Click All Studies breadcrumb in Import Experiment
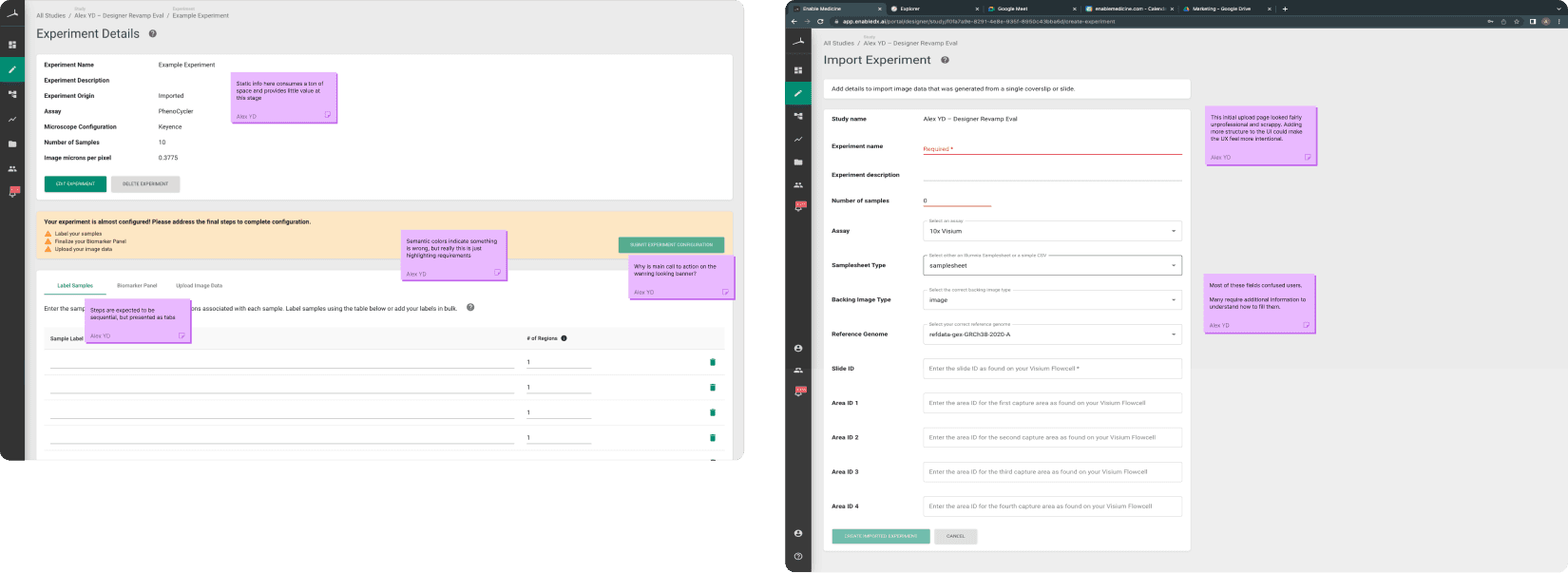 [x=838, y=43]
